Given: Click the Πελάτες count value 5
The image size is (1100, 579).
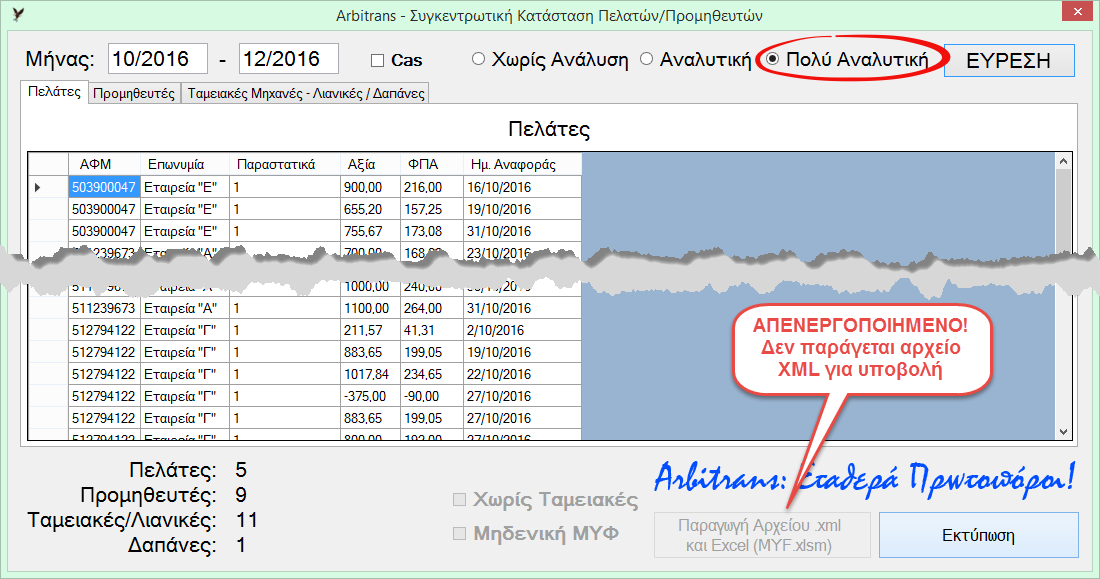Looking at the screenshot, I should point(241,470).
